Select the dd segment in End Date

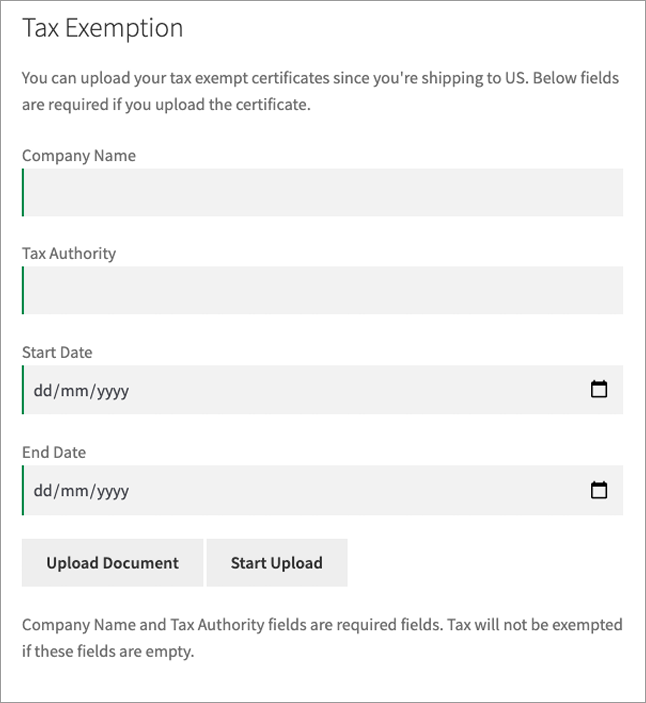click(x=43, y=490)
